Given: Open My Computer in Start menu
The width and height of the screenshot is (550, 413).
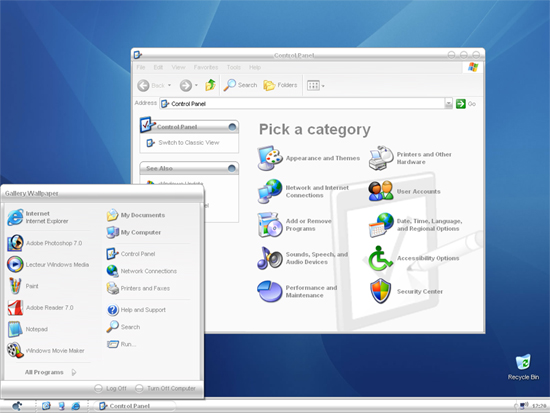Looking at the screenshot, I should coord(134,232).
